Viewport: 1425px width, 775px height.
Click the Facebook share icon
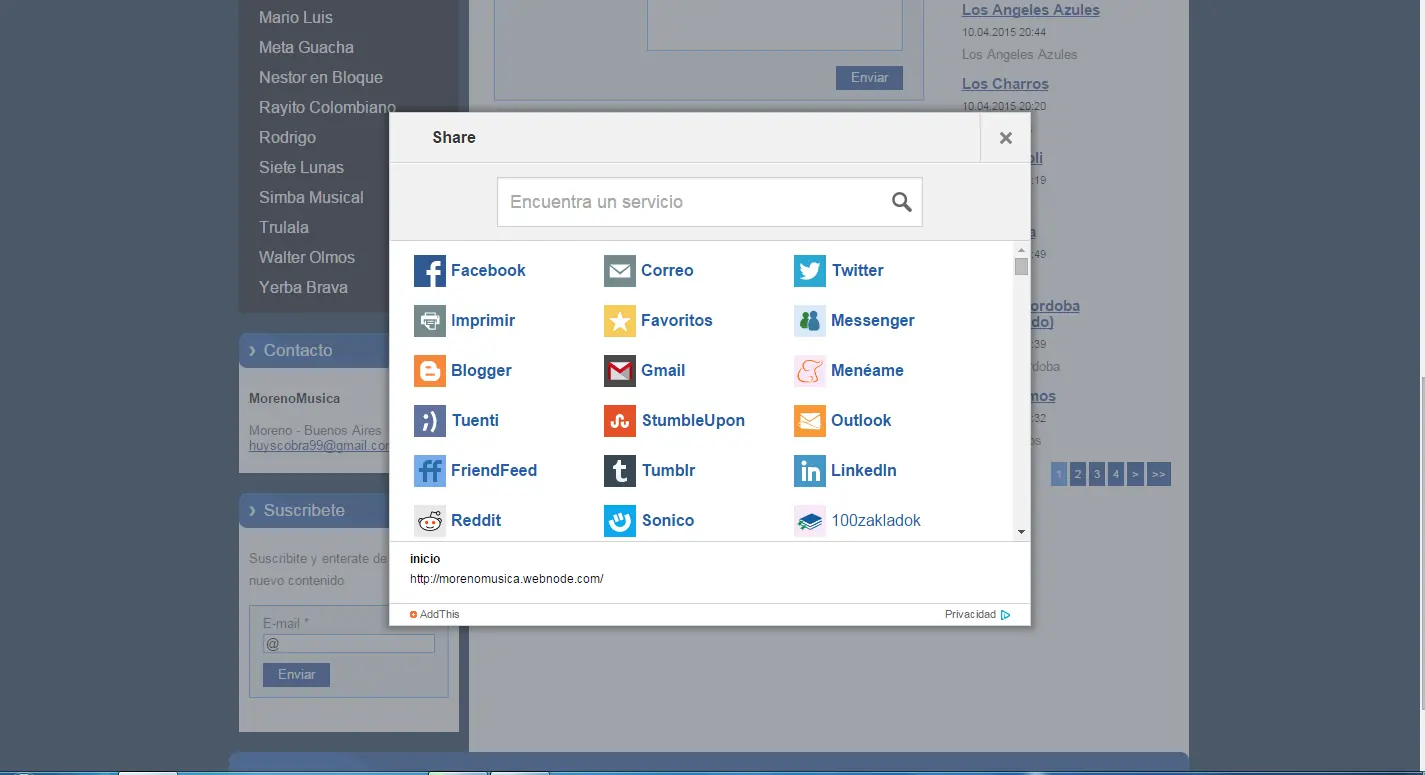click(430, 271)
